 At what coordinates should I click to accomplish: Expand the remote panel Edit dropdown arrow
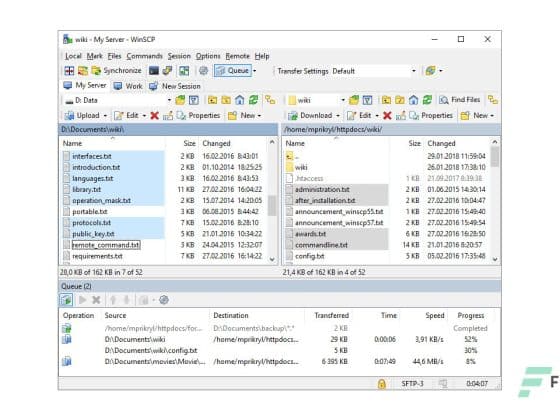click(x=377, y=116)
